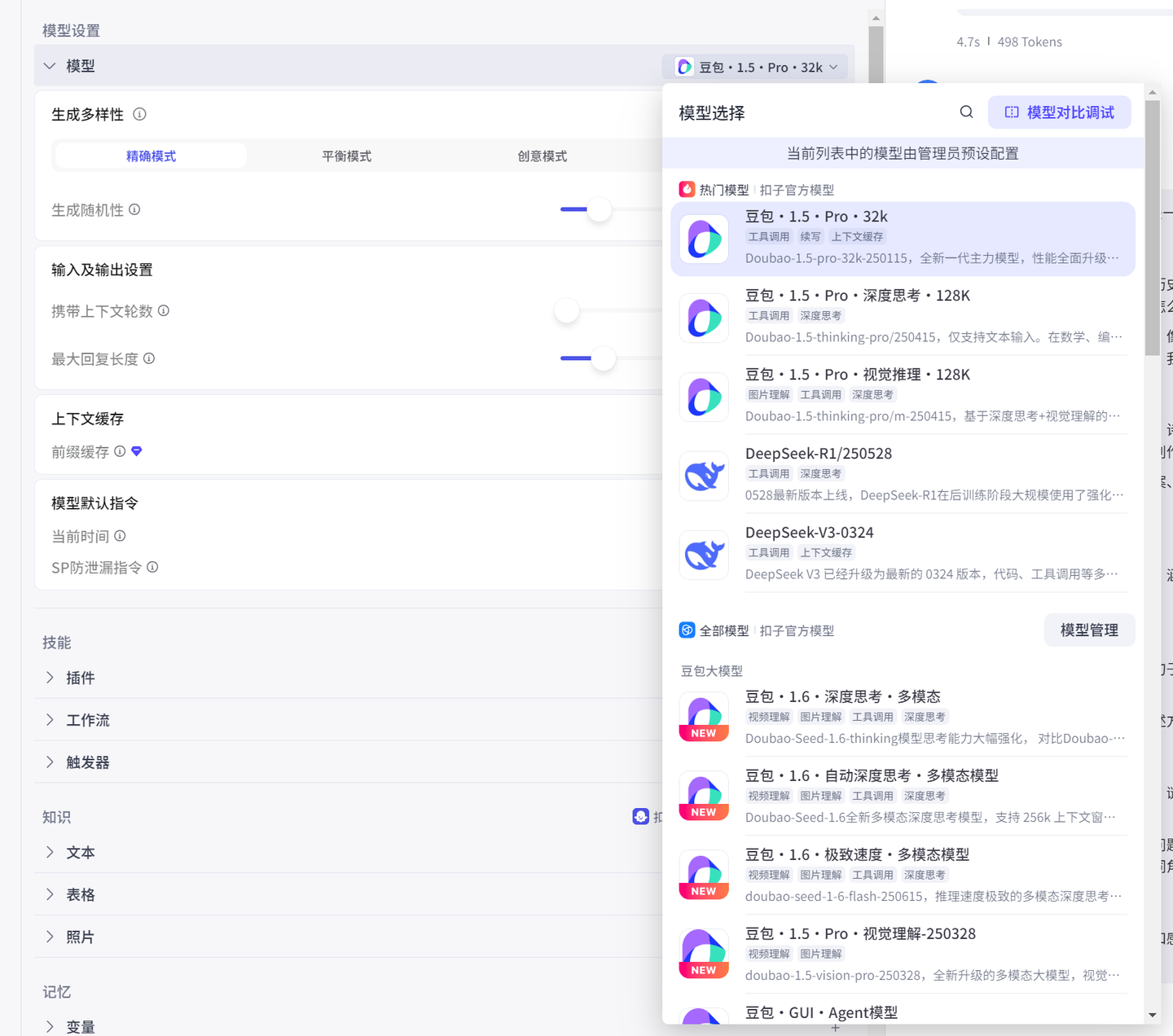Select the 创意模式 generation mode

pyautogui.click(x=542, y=155)
